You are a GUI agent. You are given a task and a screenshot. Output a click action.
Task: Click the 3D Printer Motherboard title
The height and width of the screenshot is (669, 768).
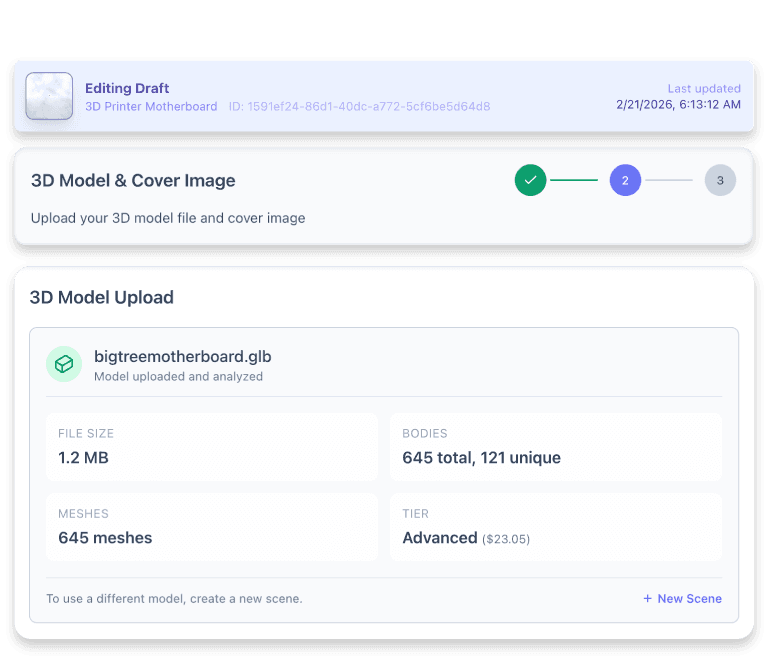151,106
